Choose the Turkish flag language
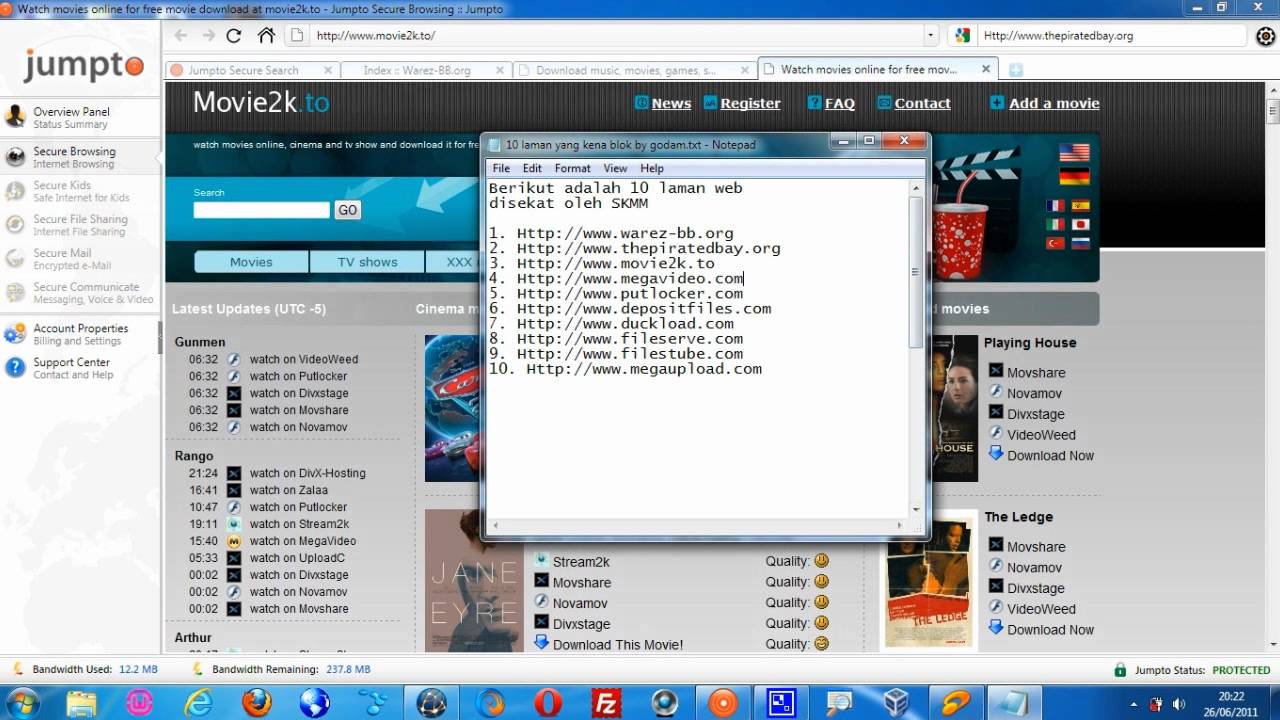This screenshot has width=1280, height=720. 1055,243
